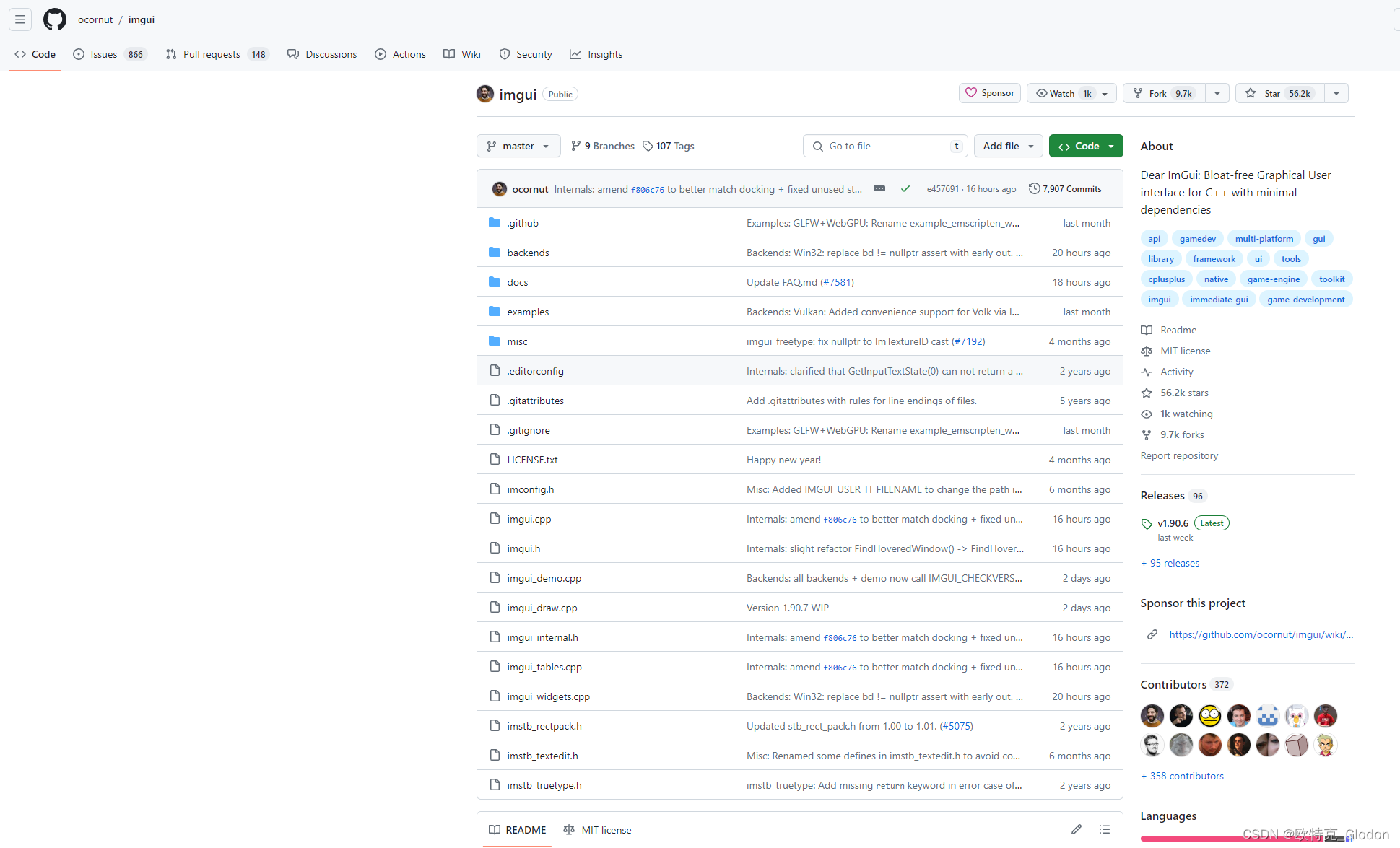Click the green commit status checkmark
The image size is (1400, 848).
point(905,189)
